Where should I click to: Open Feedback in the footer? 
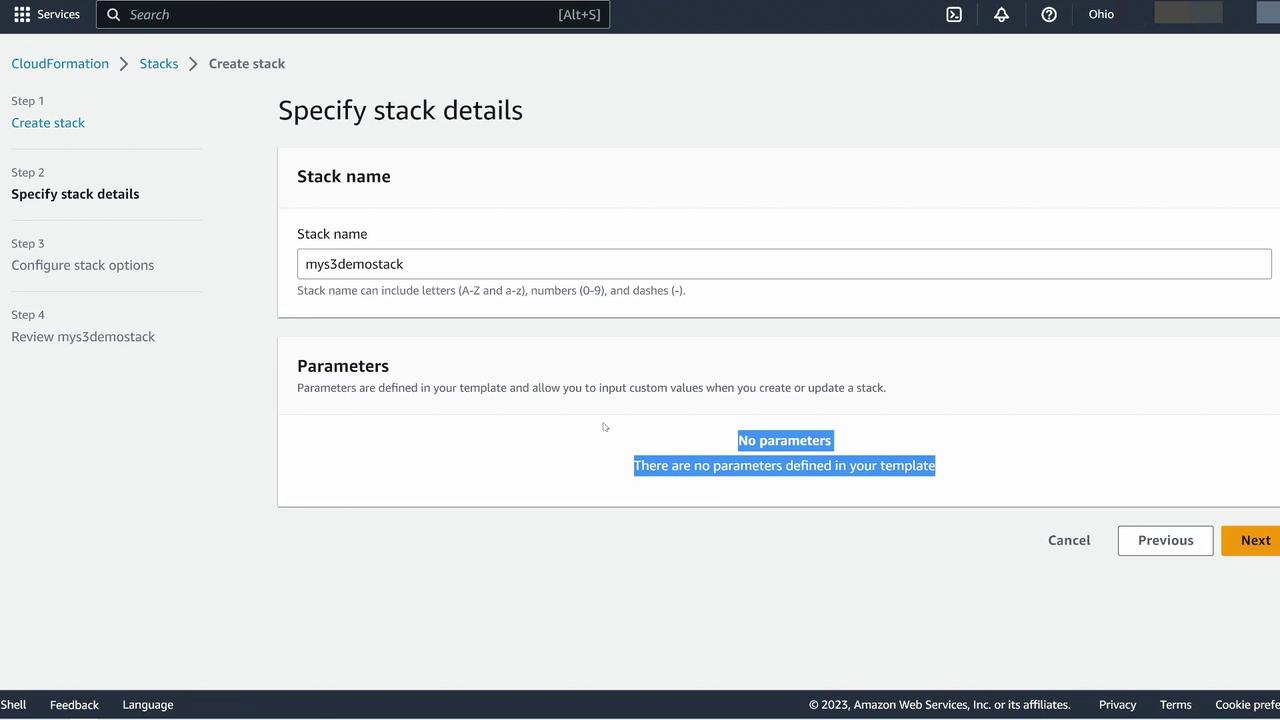74,704
